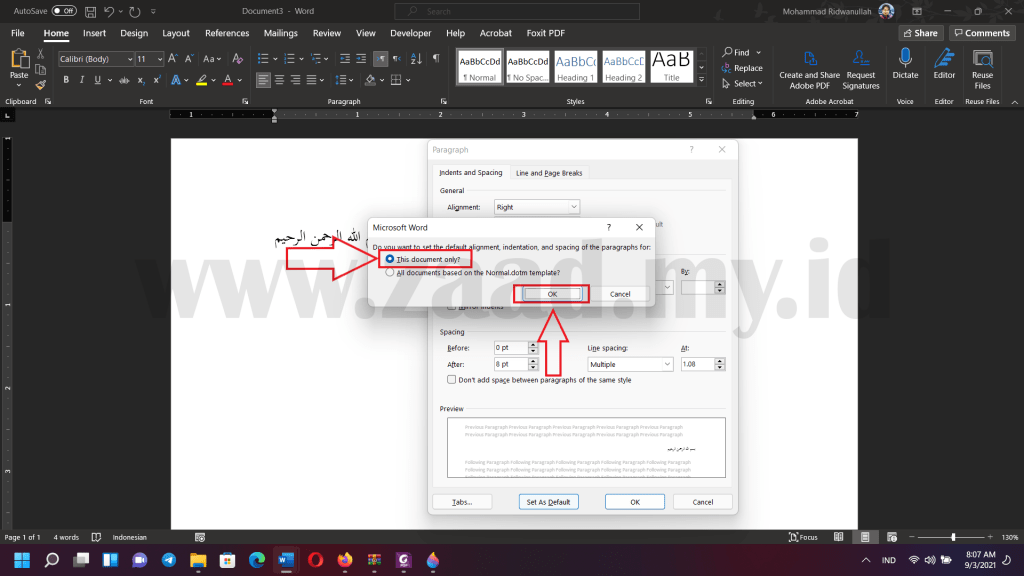Select "All documents based on Normal.dotm" option
The image size is (1024, 576).
coord(390,272)
